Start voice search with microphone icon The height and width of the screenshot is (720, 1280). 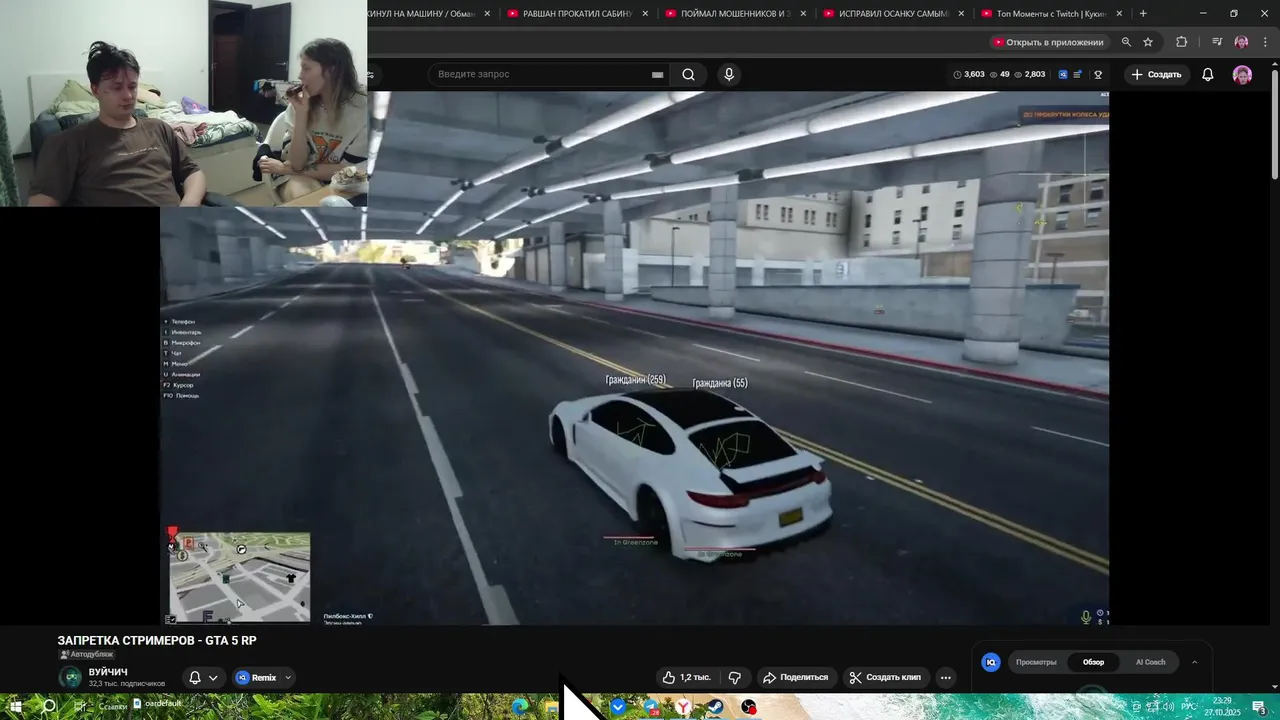pos(729,74)
